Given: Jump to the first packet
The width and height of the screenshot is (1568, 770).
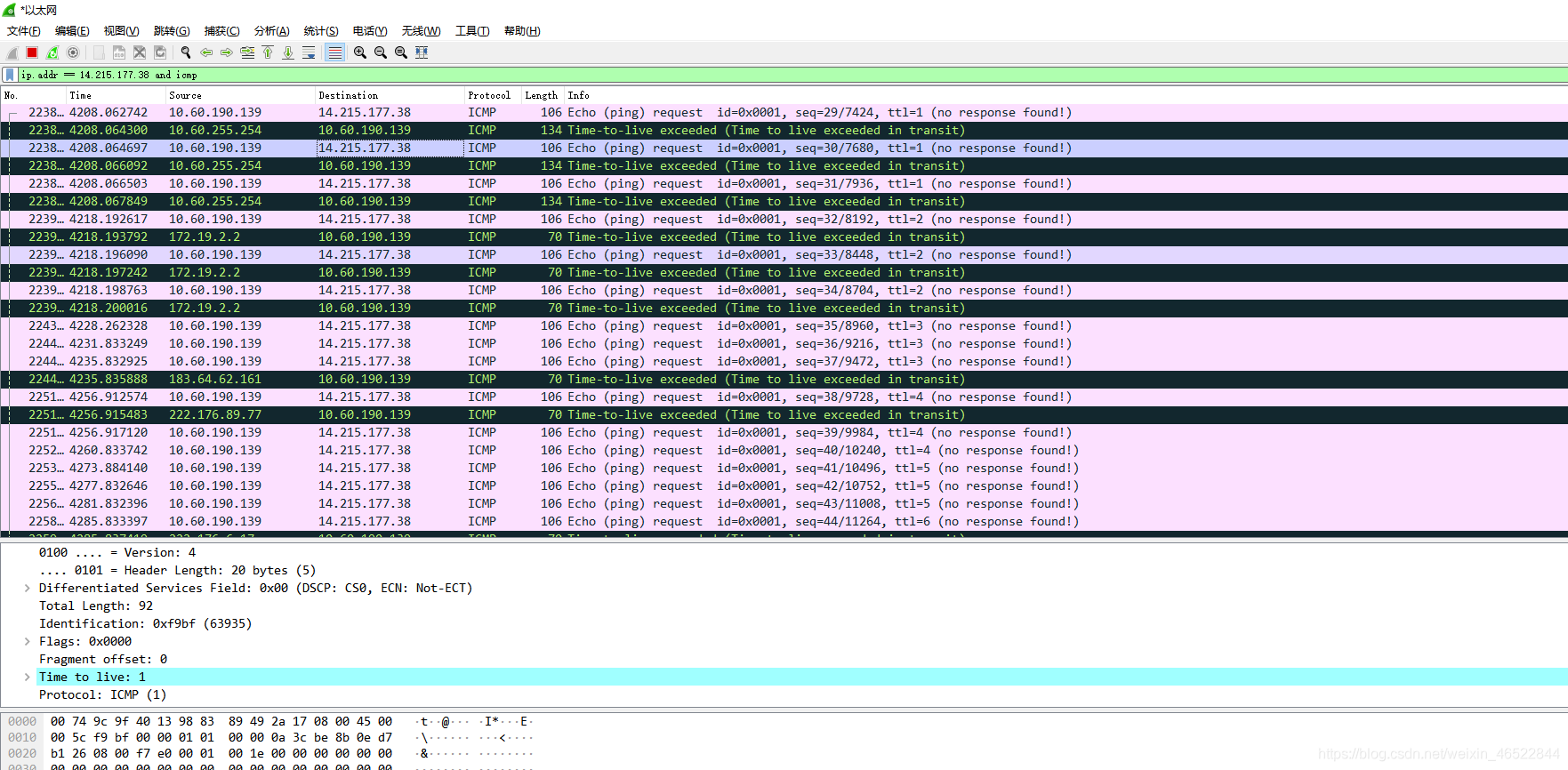Looking at the screenshot, I should 268,52.
